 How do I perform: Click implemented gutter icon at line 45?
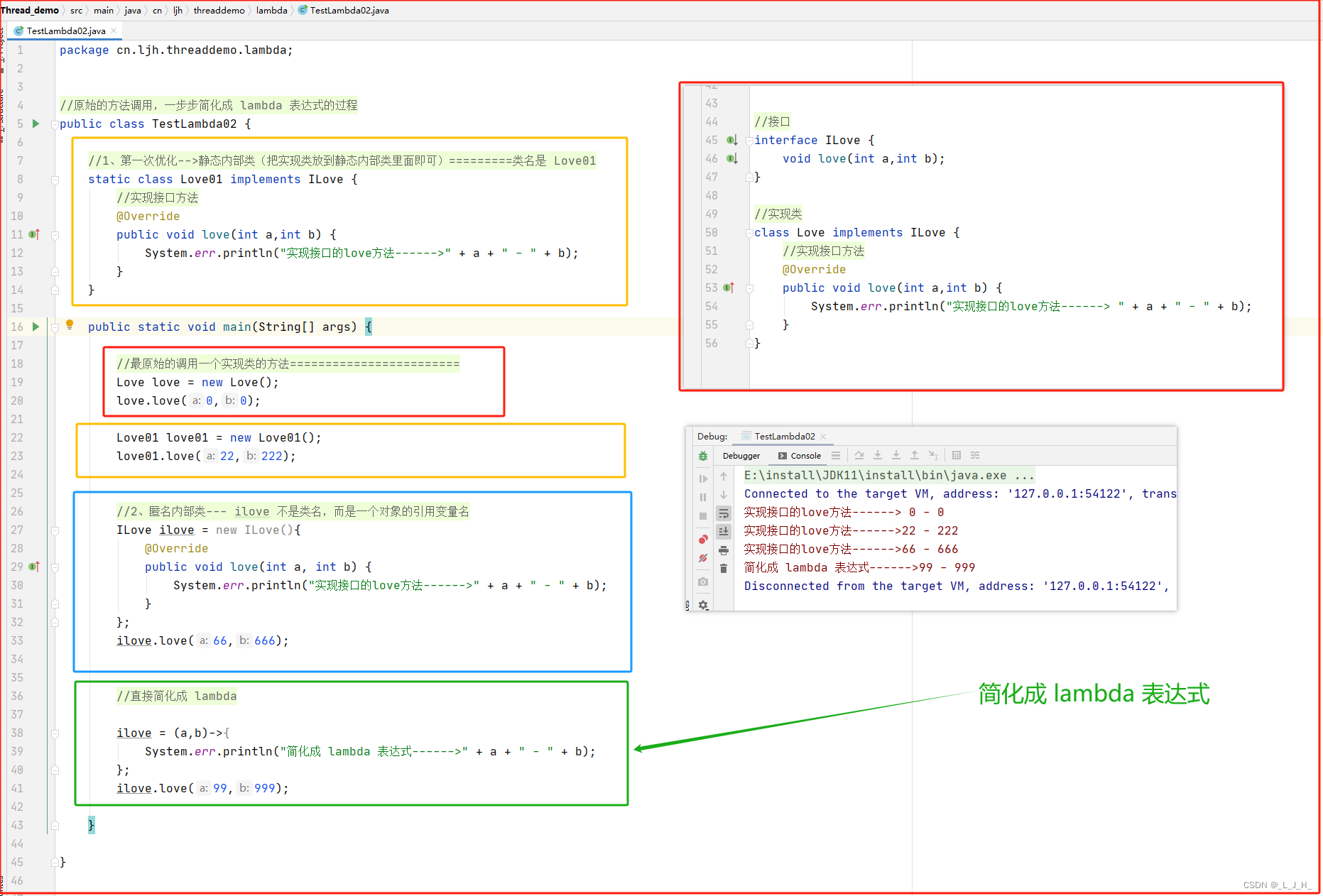[x=732, y=140]
